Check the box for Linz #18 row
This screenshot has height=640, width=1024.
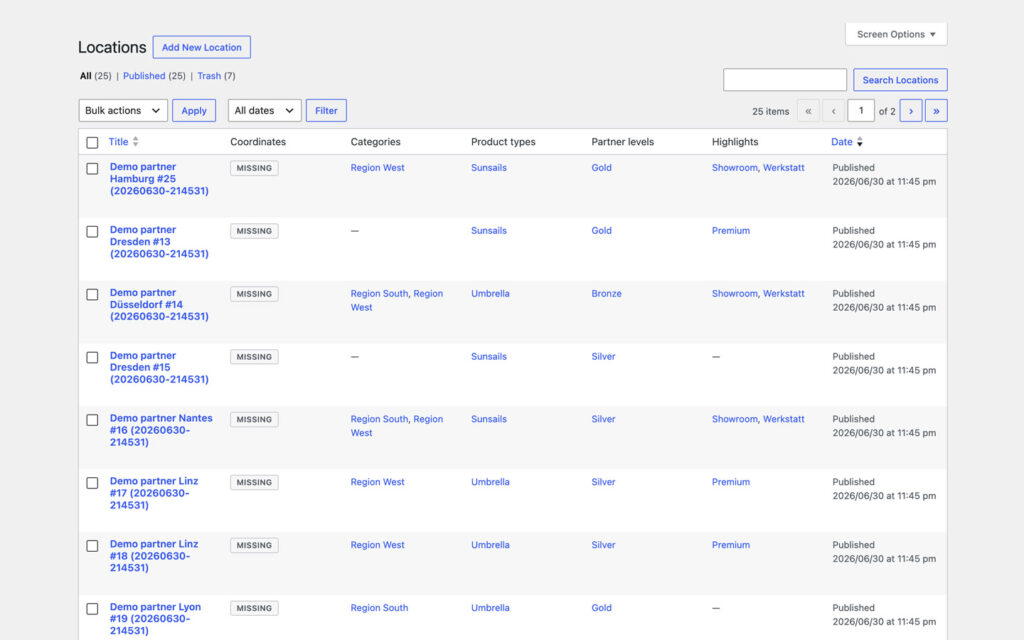coord(92,545)
